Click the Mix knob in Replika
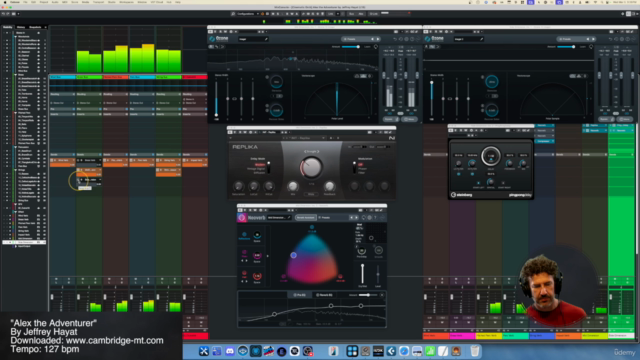Screen dimensions: 640x360 [292, 187]
